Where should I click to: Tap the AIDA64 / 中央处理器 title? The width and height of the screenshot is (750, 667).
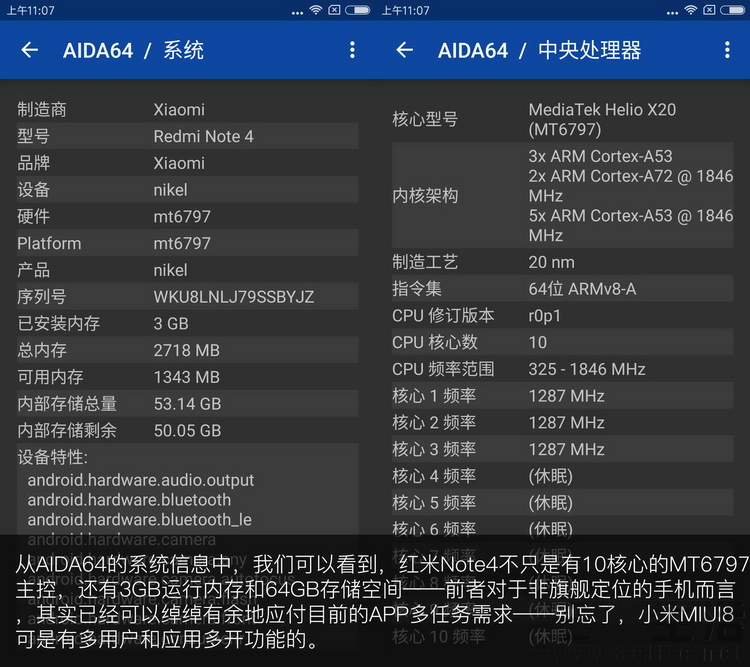point(540,50)
